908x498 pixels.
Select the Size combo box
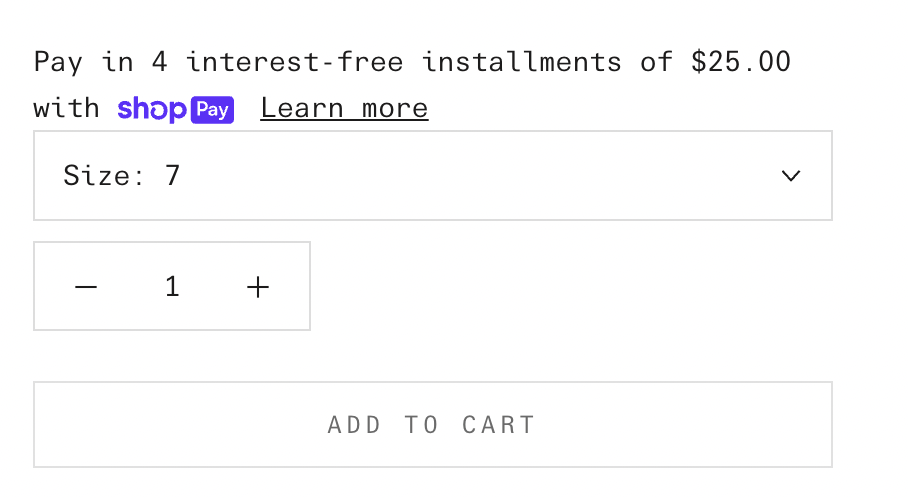click(432, 176)
